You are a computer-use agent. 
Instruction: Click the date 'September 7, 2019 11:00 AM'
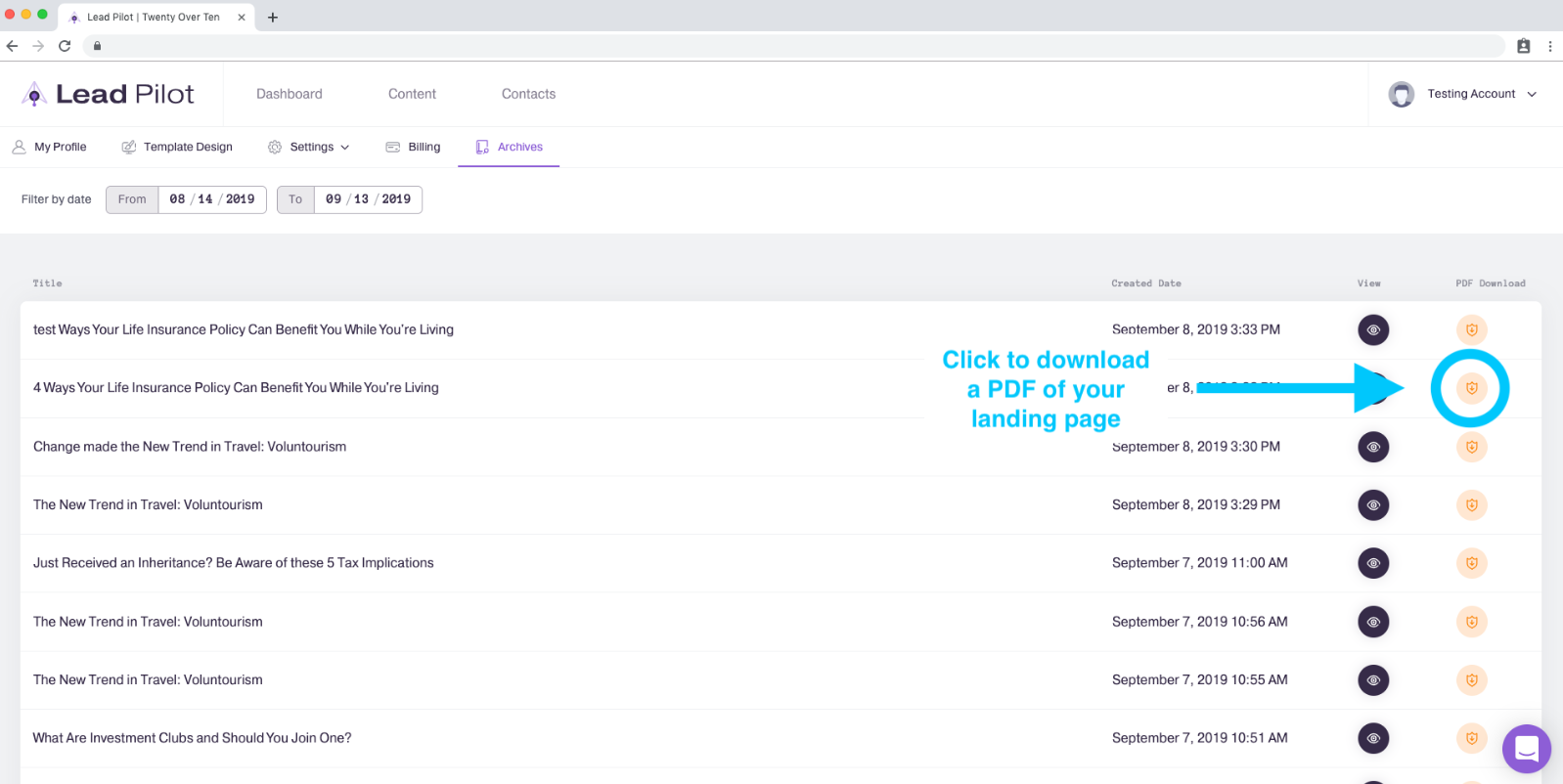(1200, 563)
